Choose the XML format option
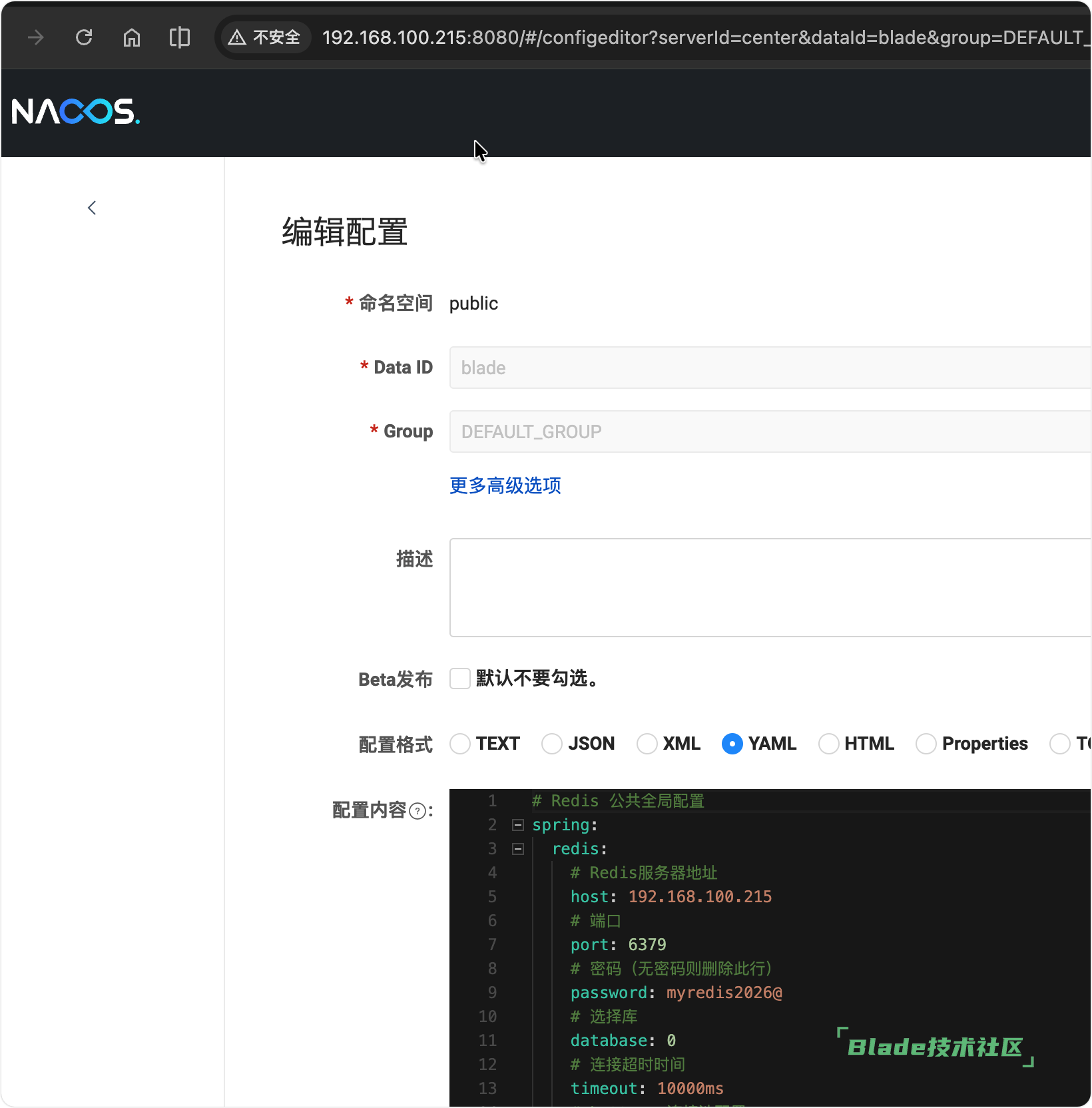This screenshot has height=1108, width=1092. (647, 744)
